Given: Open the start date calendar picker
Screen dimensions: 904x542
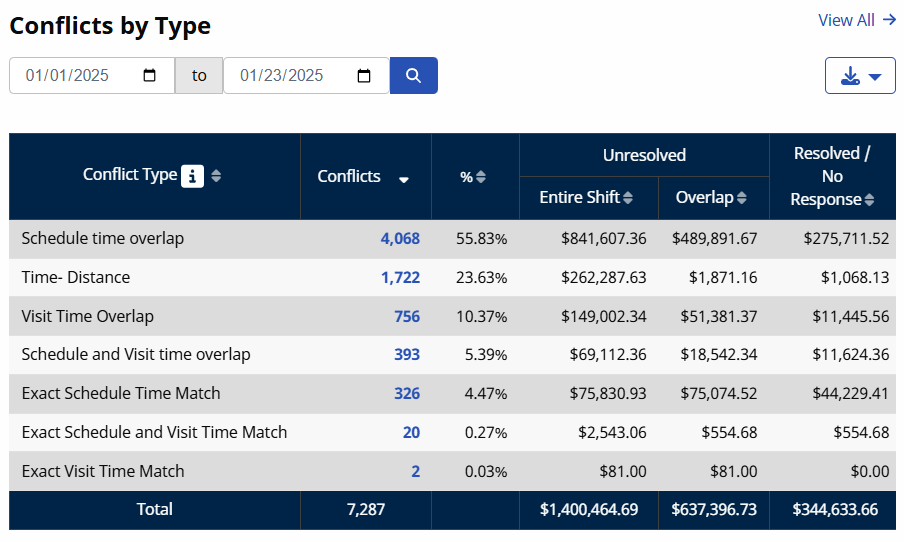Looking at the screenshot, I should click(150, 76).
